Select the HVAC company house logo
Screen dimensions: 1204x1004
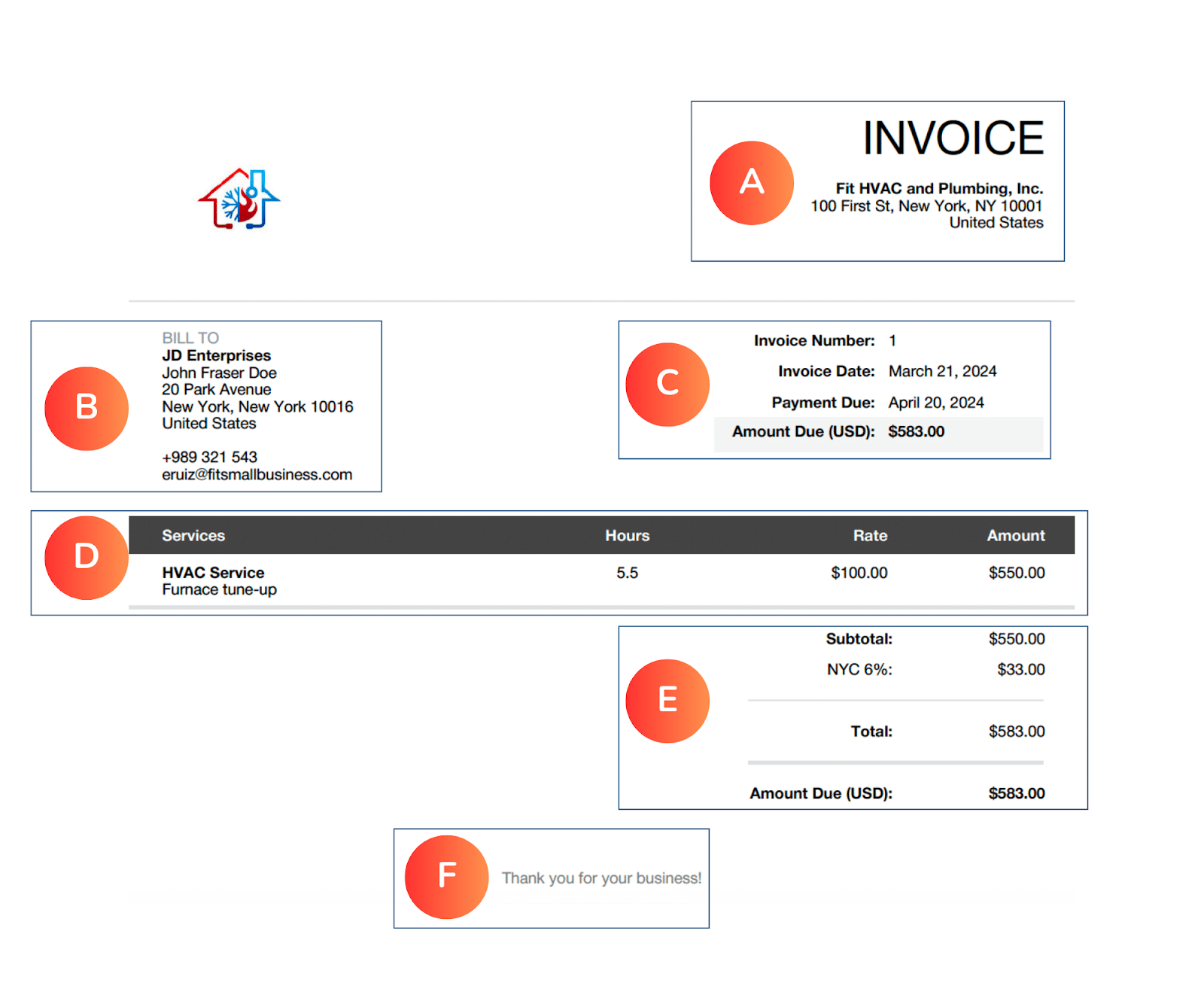tap(238, 197)
